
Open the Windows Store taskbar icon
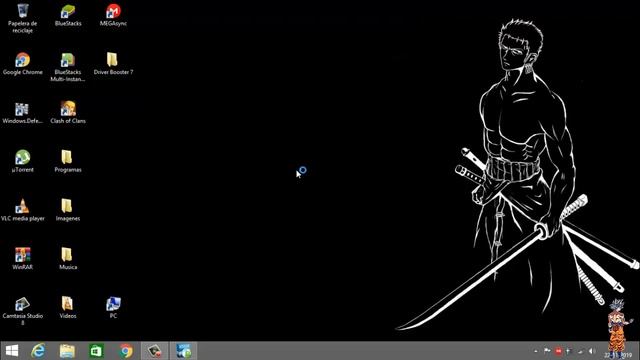pos(96,351)
